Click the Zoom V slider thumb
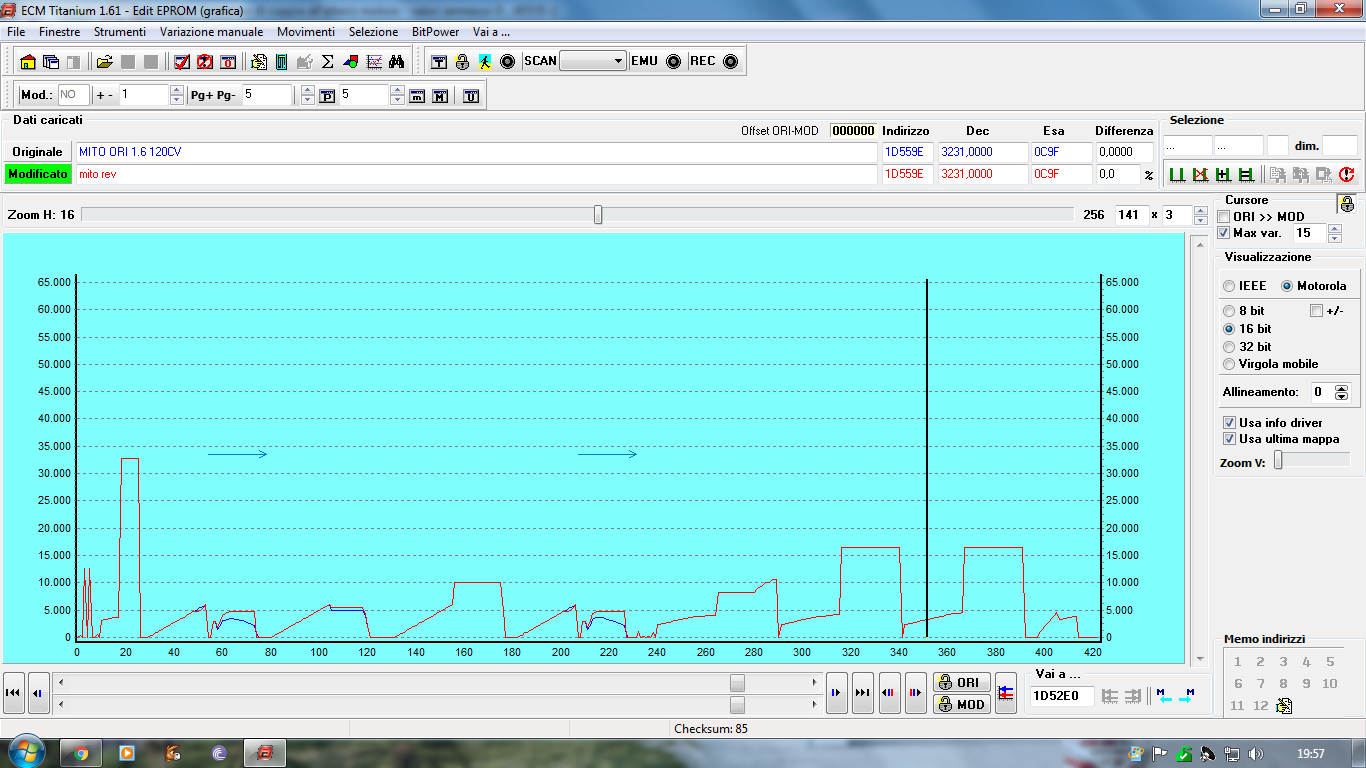Viewport: 1366px width, 768px height. click(1277, 460)
